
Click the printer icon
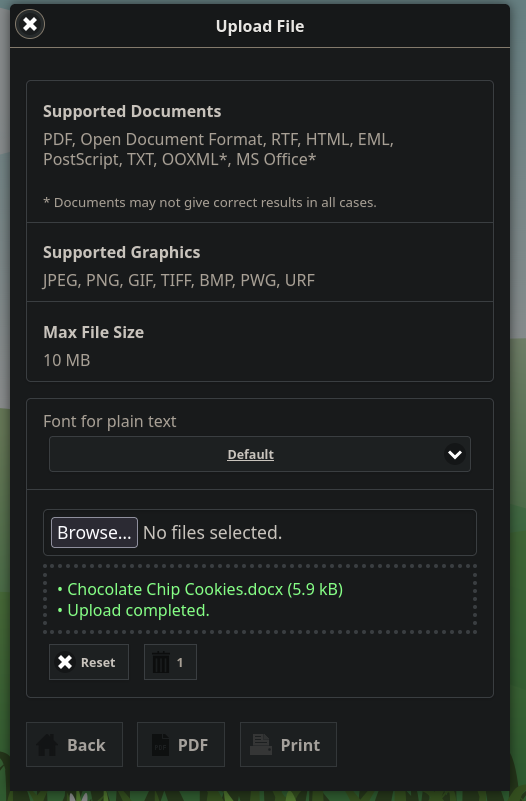pyautogui.click(x=260, y=745)
